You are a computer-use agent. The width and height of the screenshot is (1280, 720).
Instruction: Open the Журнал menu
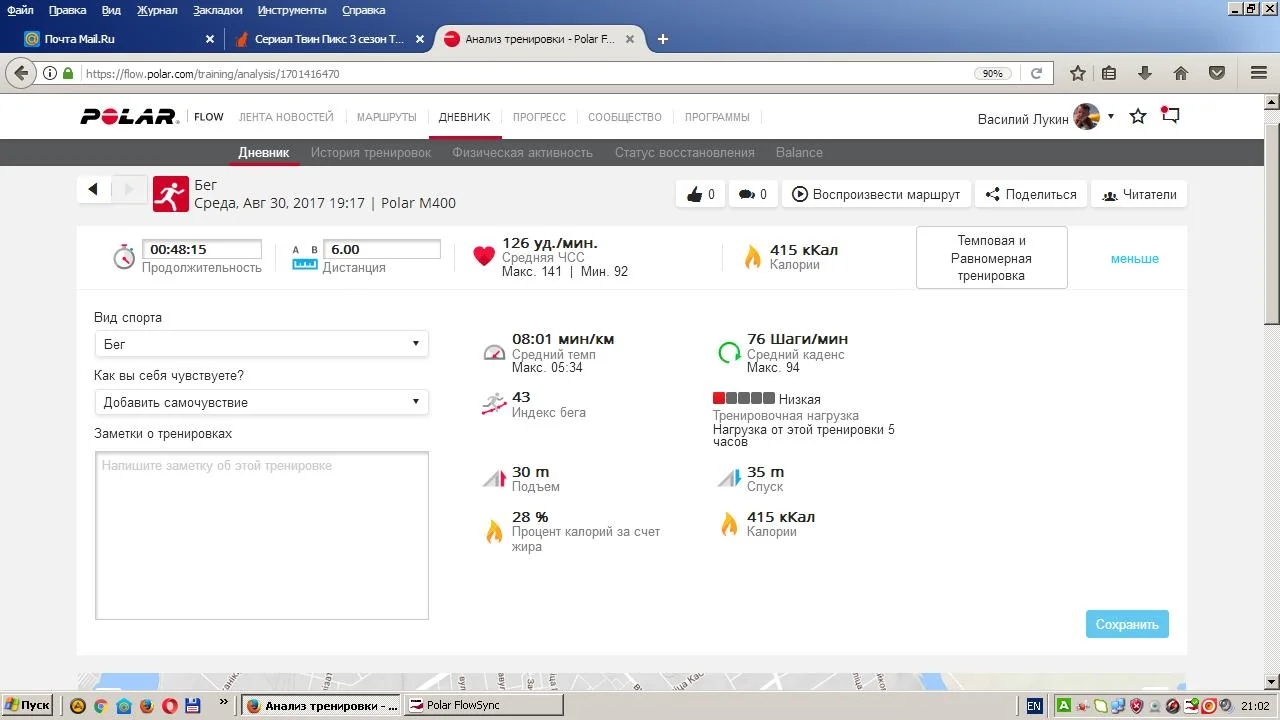156,10
